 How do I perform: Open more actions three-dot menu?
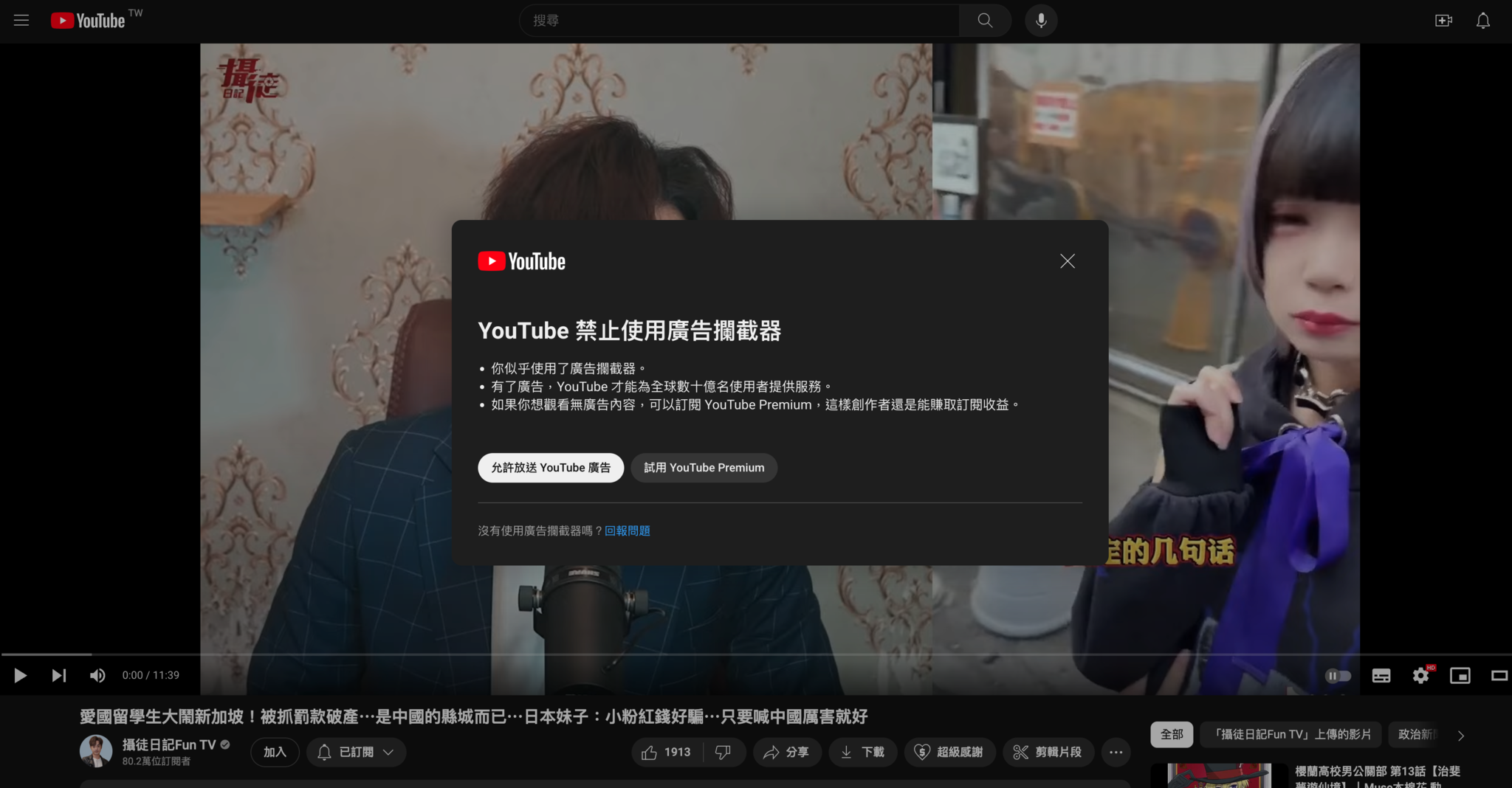coord(1116,752)
